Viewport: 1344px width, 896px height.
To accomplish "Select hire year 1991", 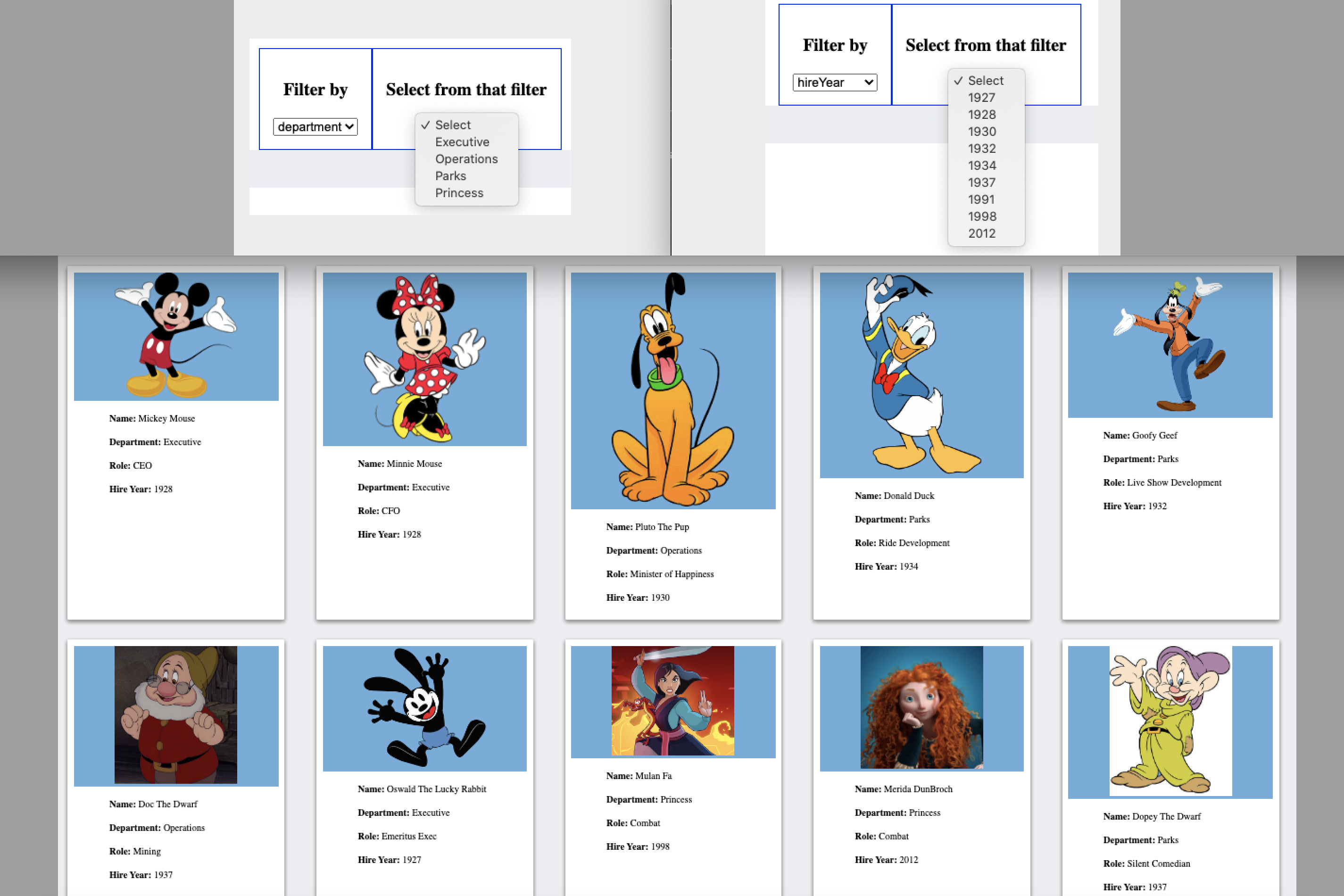I will coord(981,199).
